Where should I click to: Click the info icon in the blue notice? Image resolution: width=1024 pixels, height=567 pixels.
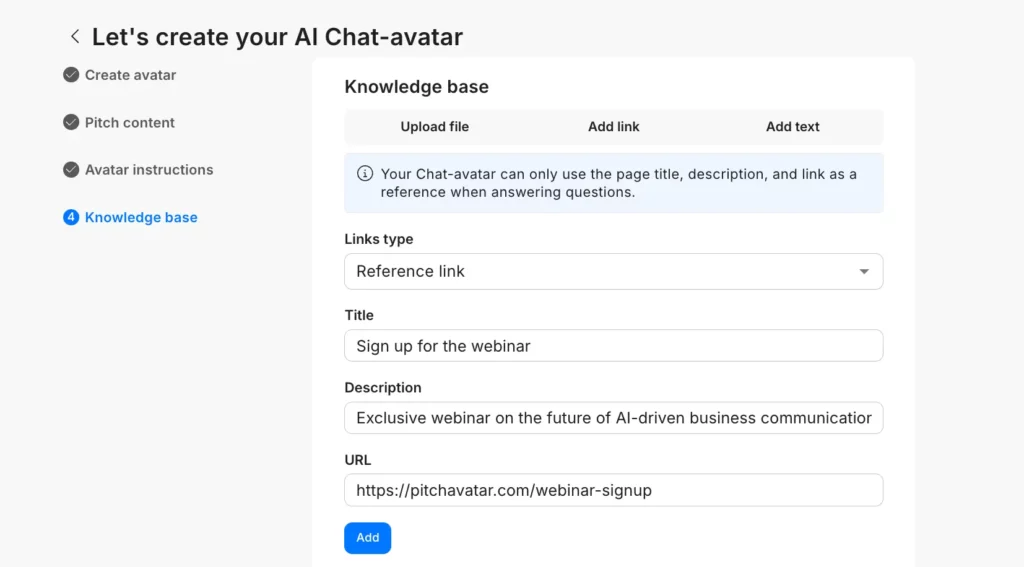[x=365, y=174]
